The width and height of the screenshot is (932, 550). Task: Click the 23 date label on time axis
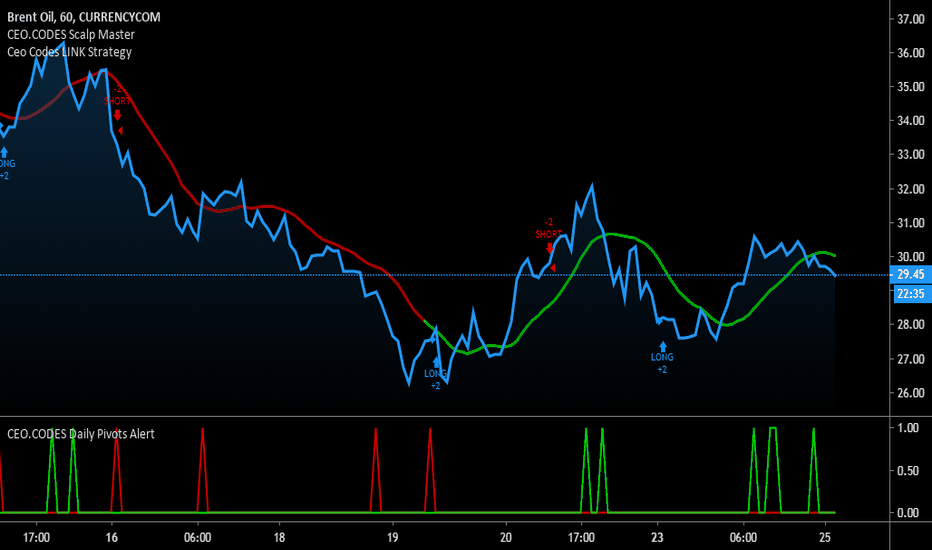[x=657, y=538]
